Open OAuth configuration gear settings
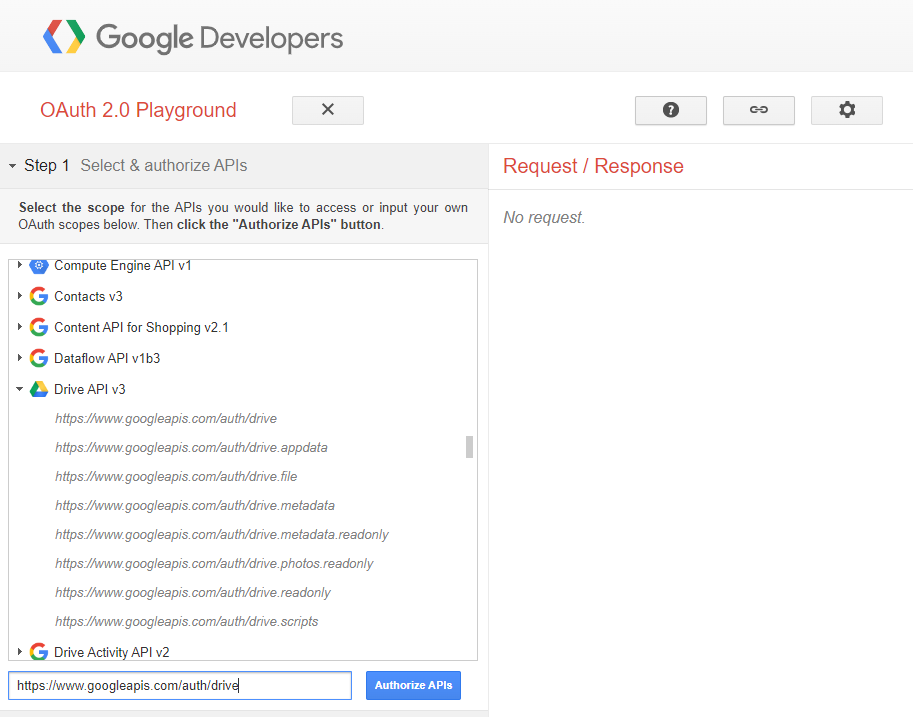This screenshot has height=717, width=913. click(x=846, y=110)
